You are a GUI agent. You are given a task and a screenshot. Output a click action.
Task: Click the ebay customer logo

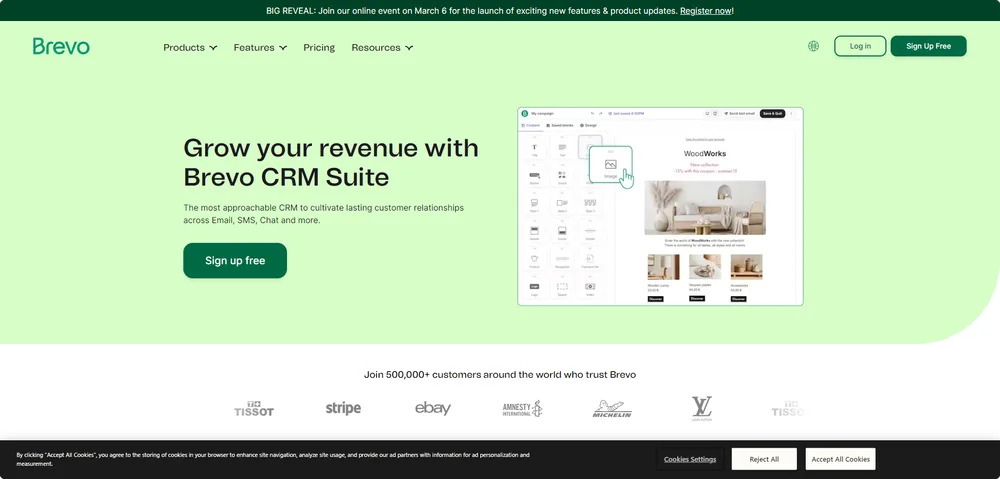point(433,408)
